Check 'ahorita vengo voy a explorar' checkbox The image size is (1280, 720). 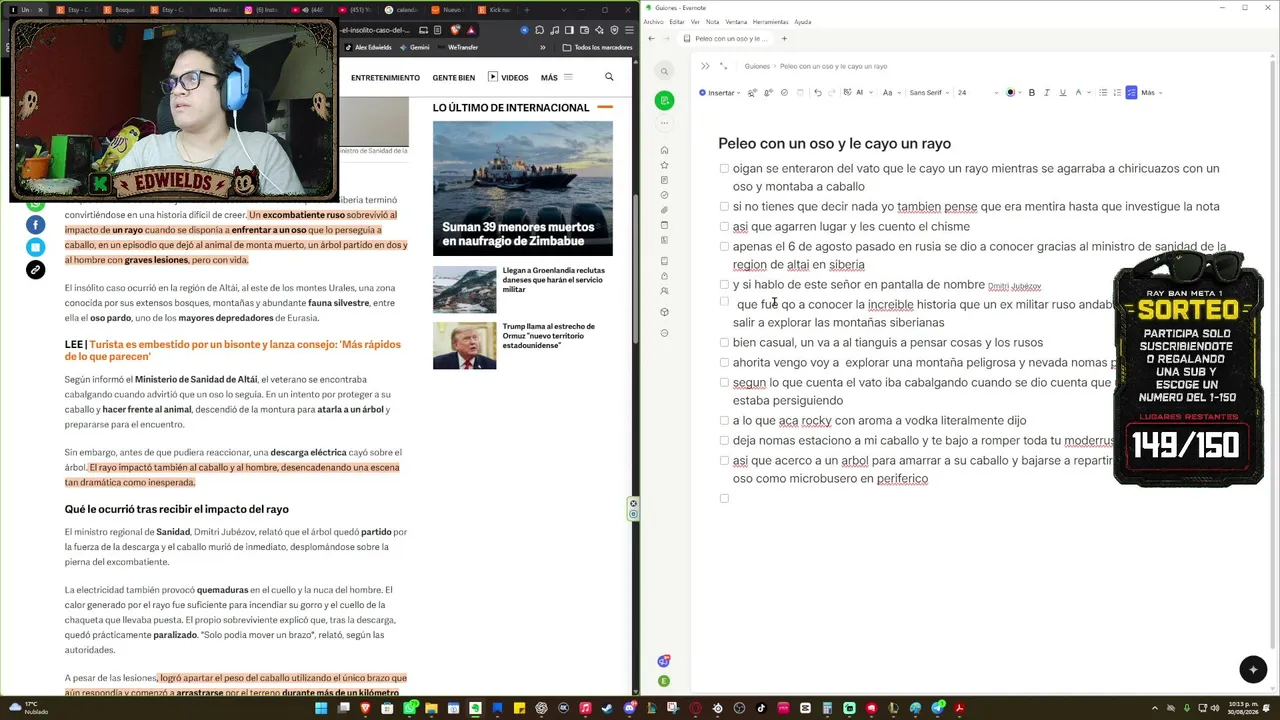pos(724,362)
